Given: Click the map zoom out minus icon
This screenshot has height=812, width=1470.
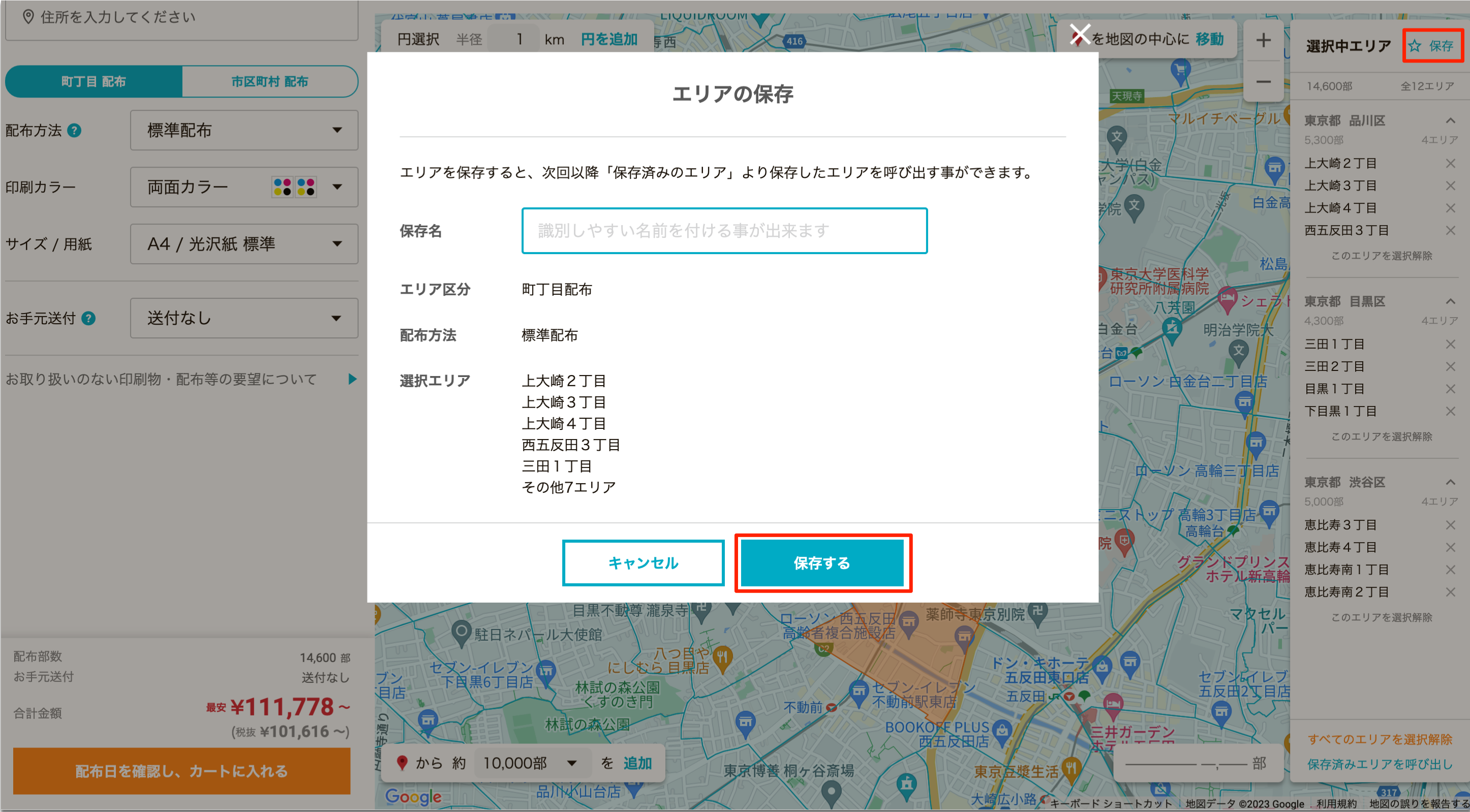Looking at the screenshot, I should click(x=1263, y=82).
